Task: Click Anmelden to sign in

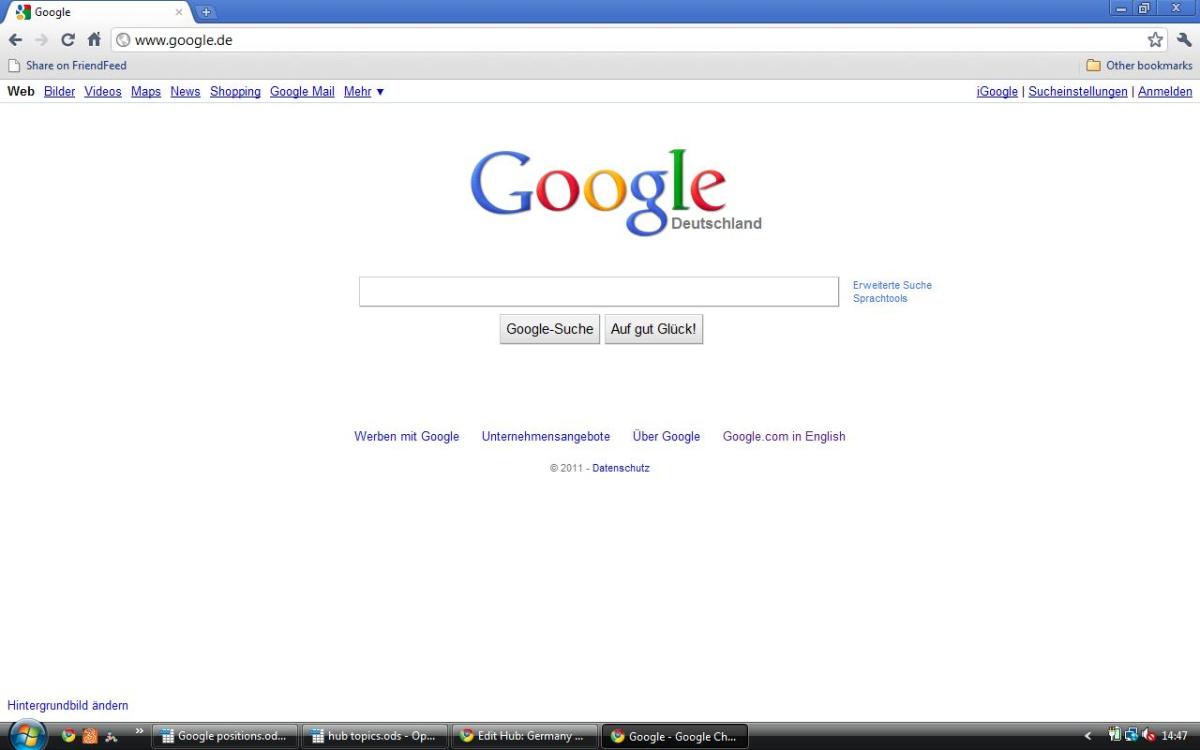Action: [1165, 91]
